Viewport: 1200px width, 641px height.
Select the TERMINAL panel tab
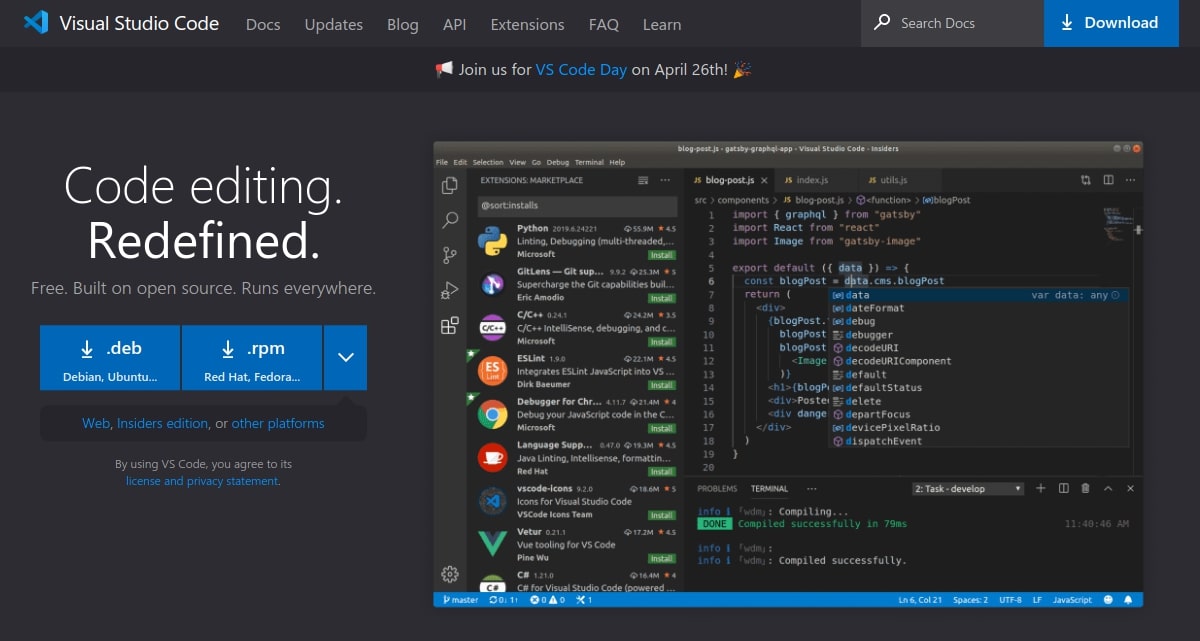click(770, 488)
